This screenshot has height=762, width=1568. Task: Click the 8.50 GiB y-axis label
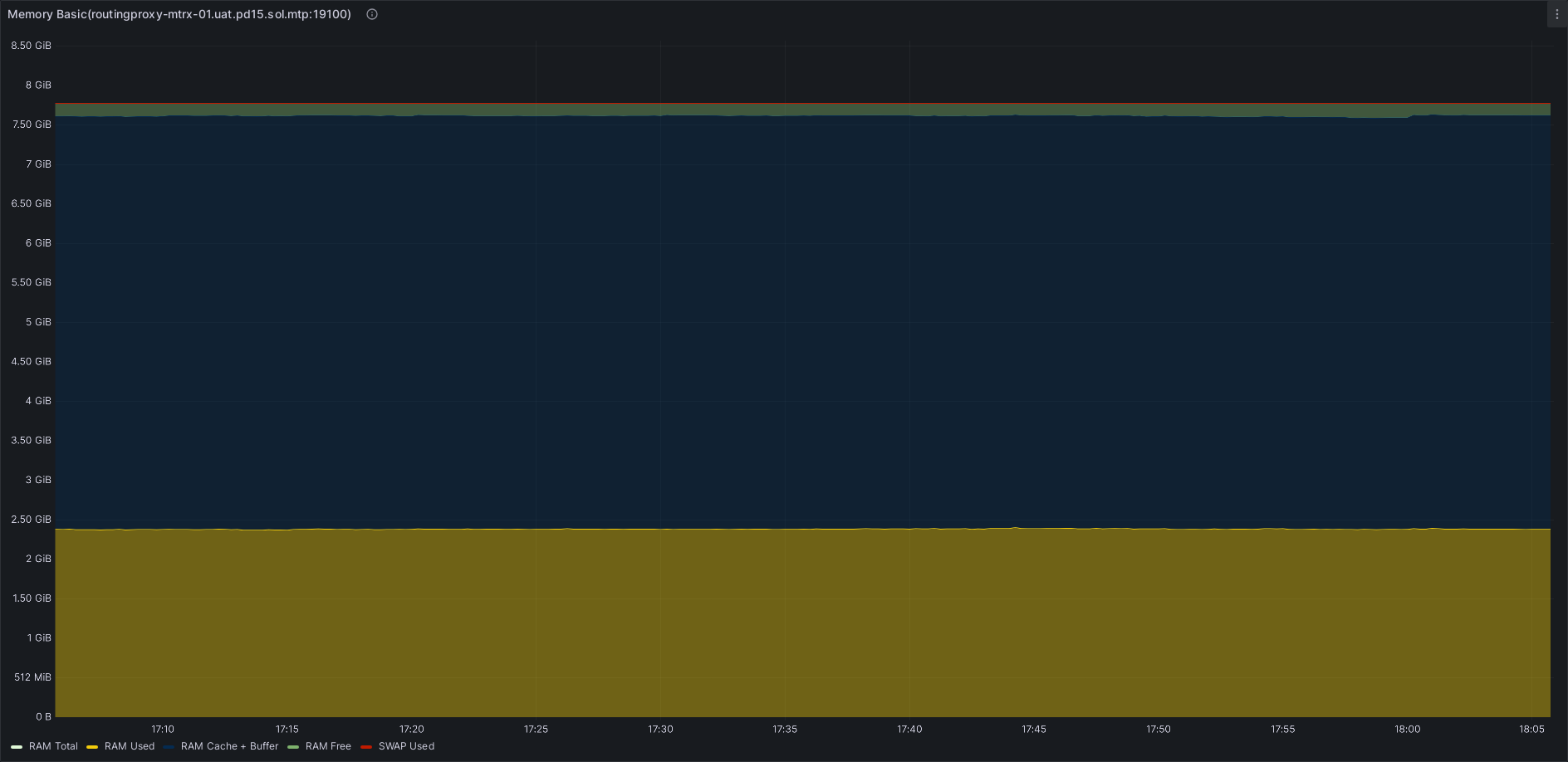[32, 46]
